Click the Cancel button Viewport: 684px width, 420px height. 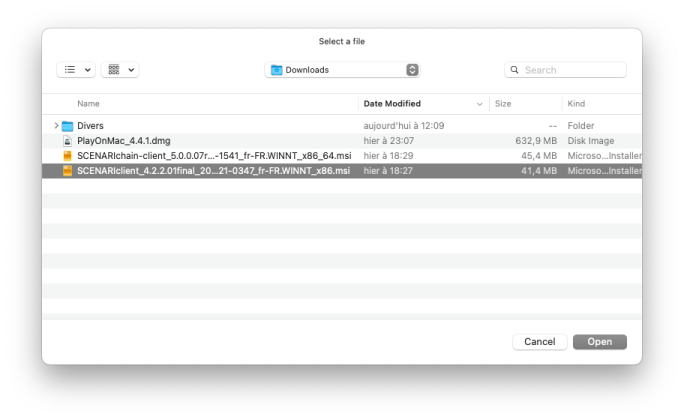(540, 342)
